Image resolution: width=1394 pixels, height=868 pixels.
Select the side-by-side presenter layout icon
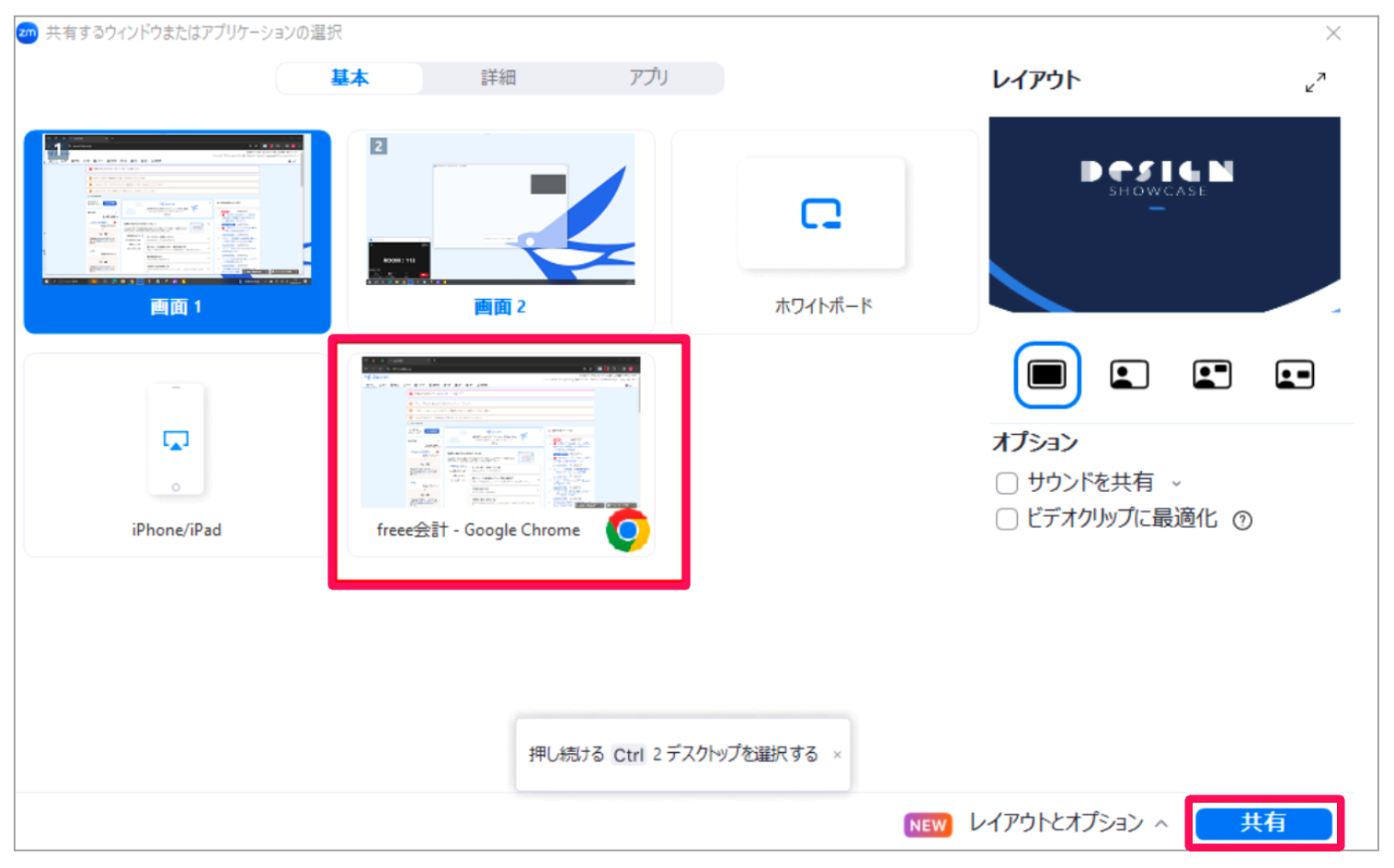[x=1295, y=374]
